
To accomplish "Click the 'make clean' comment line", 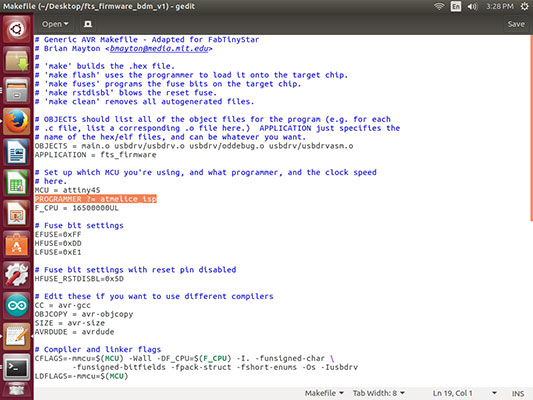I will 144,102.
